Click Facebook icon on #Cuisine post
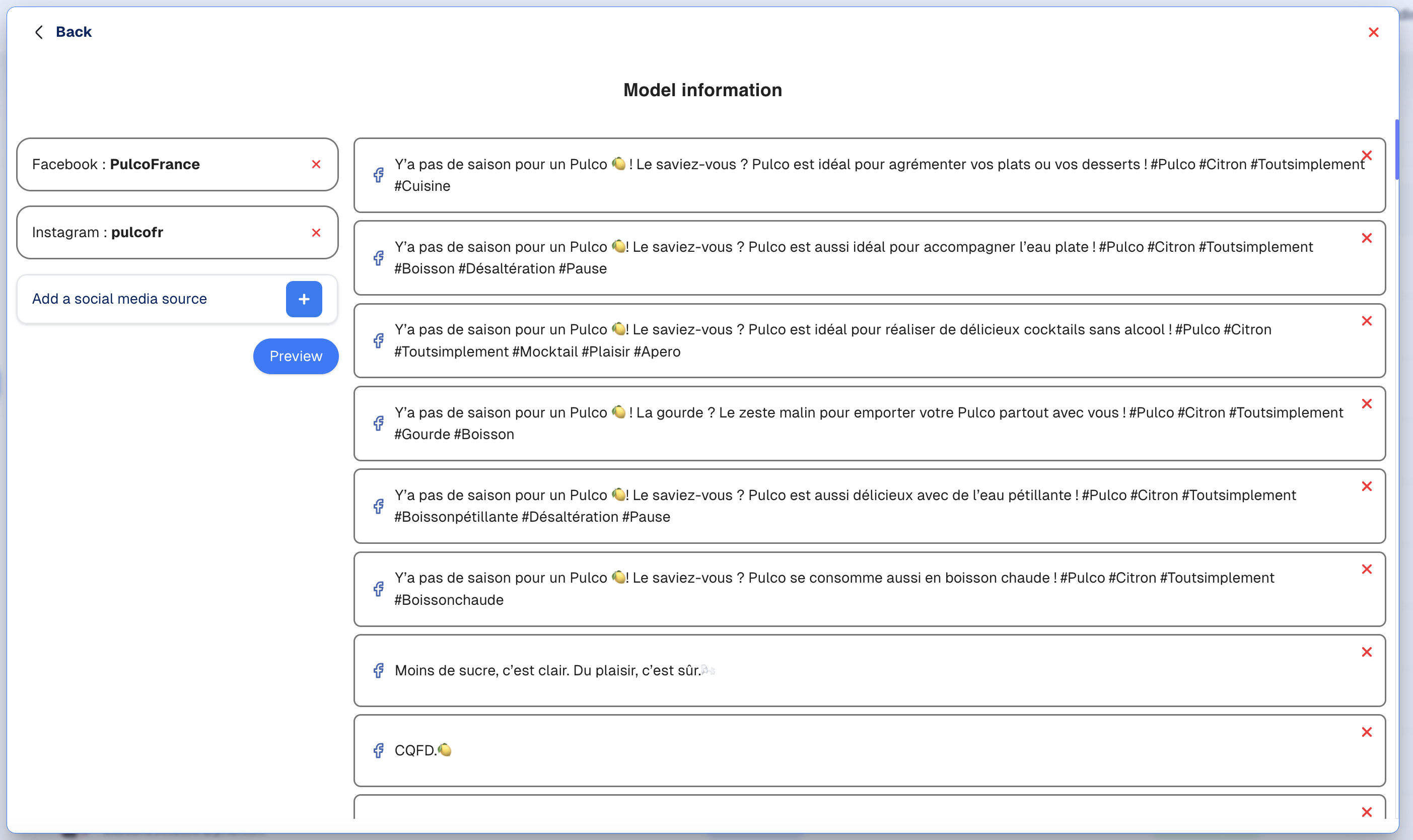1413x840 pixels. coord(379,175)
